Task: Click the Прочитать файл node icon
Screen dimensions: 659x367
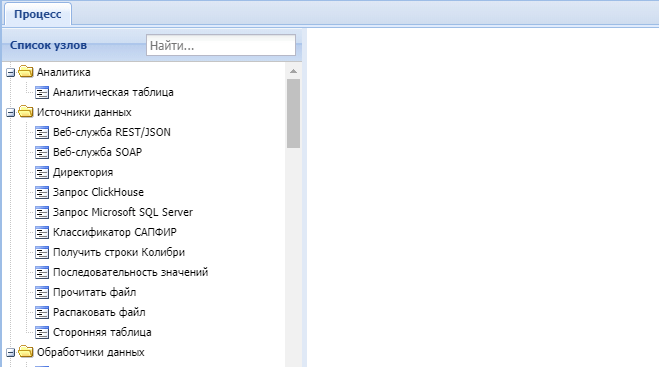Action: tap(42, 293)
